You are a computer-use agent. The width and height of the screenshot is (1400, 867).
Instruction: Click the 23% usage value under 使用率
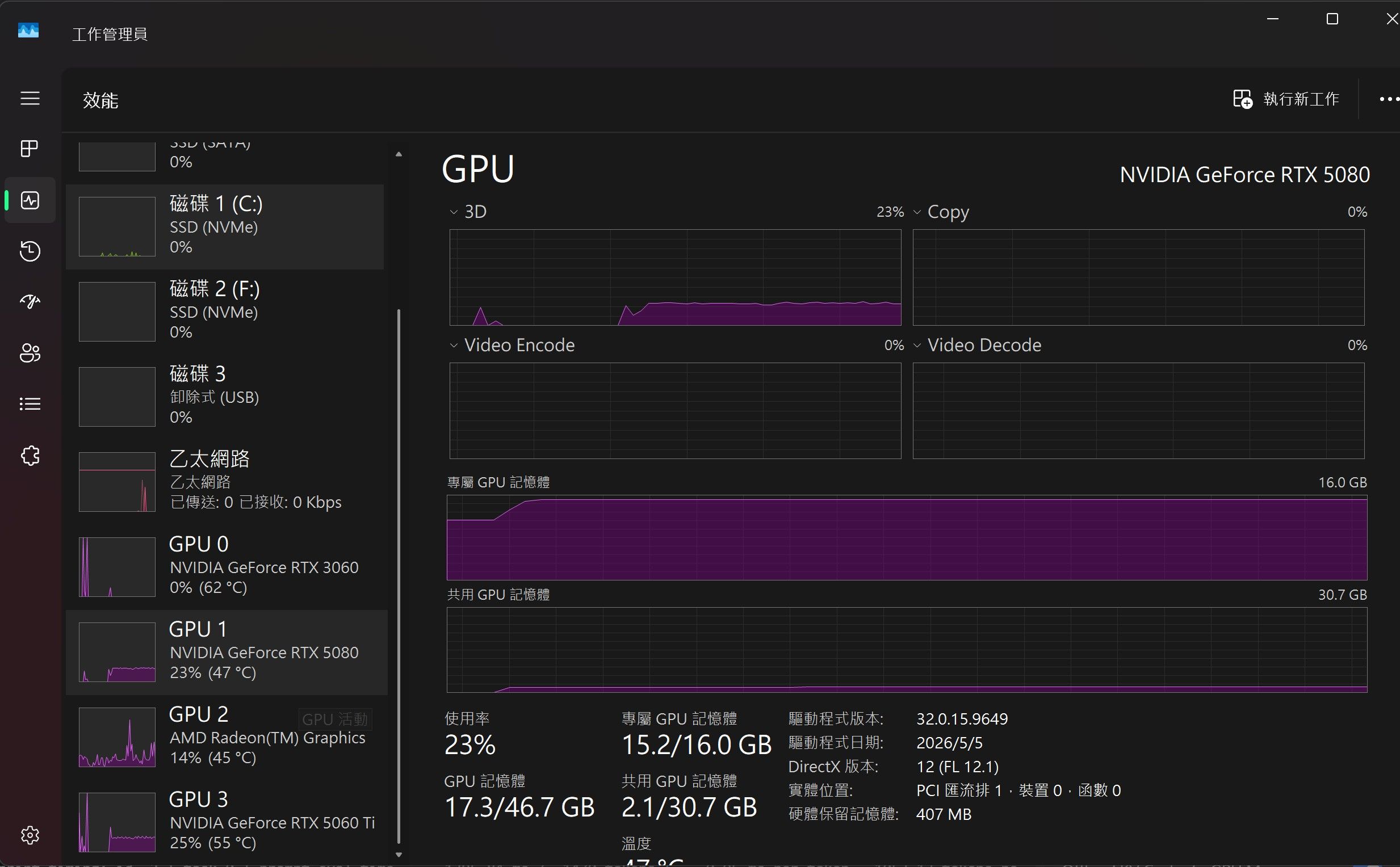click(470, 745)
